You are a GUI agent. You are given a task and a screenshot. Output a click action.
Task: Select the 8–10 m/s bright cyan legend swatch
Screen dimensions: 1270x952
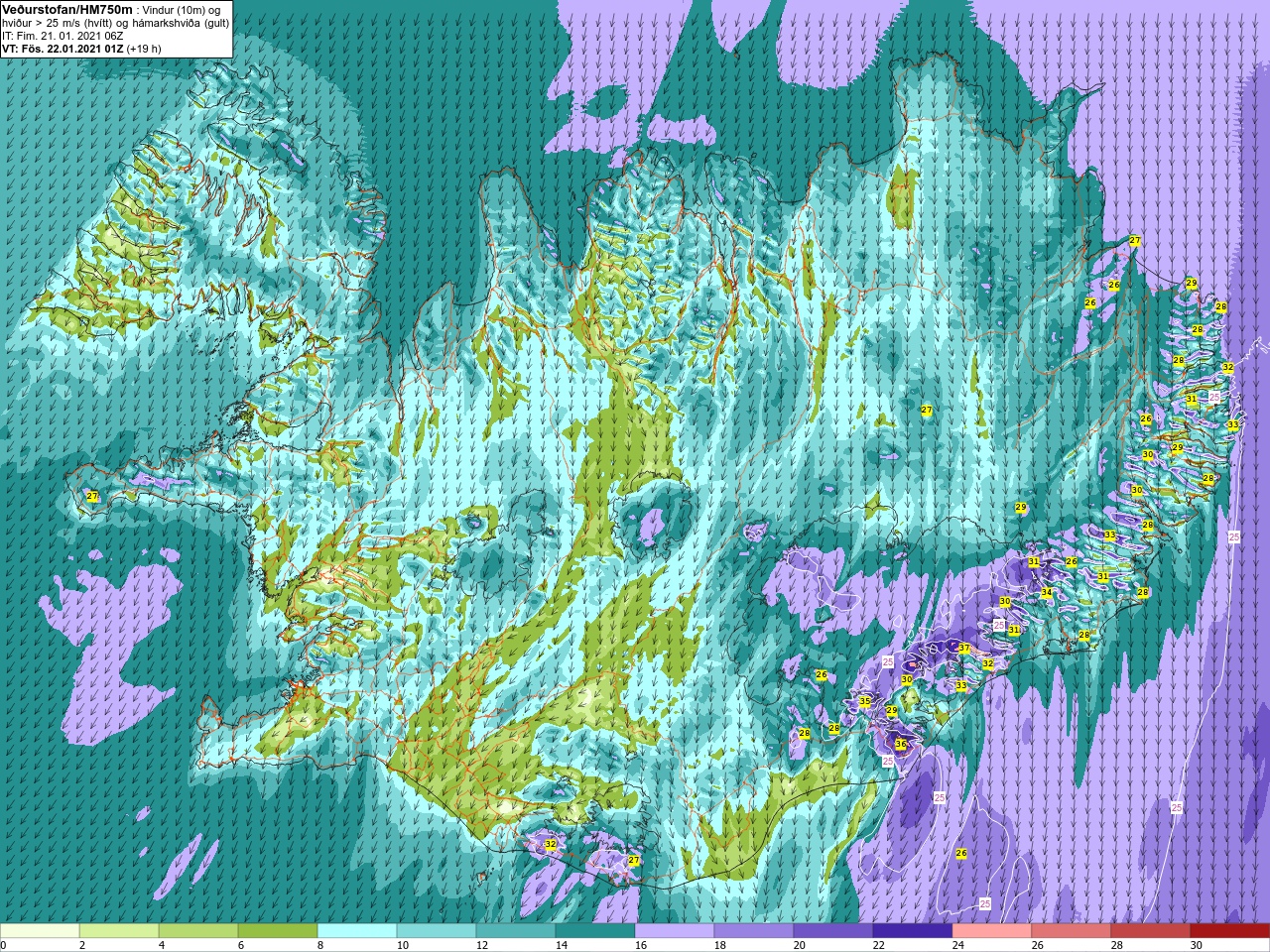point(357,931)
